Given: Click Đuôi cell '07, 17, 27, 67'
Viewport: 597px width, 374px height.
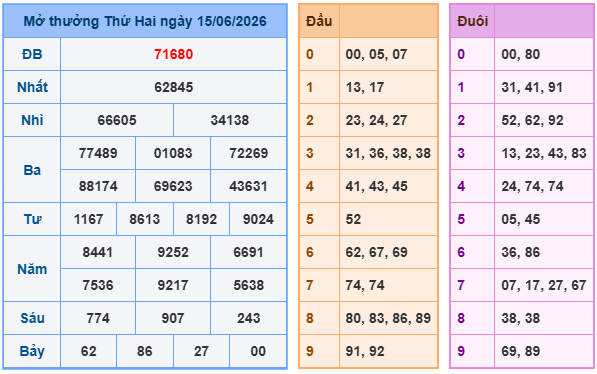Looking at the screenshot, I should [544, 285].
